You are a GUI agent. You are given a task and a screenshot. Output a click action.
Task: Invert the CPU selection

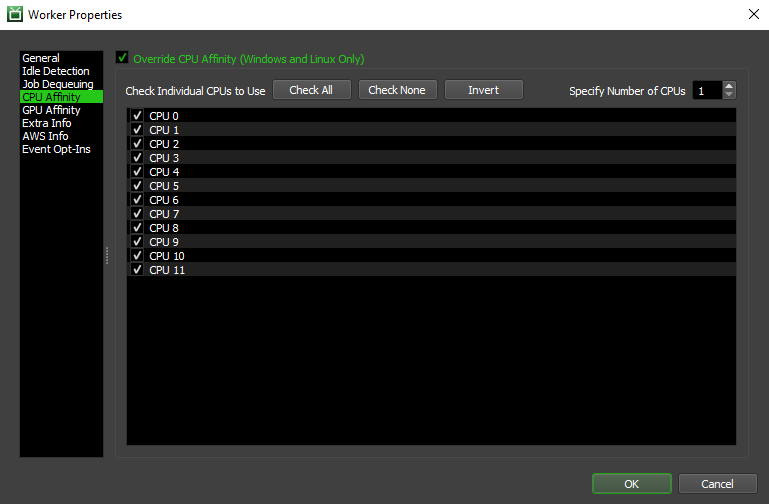[484, 90]
